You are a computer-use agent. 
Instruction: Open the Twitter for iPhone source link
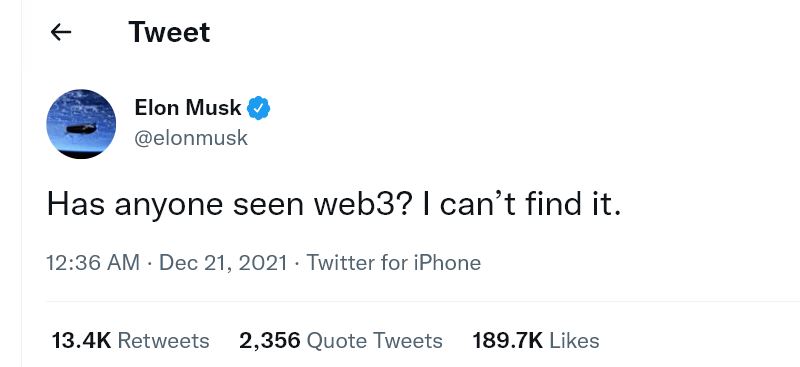click(393, 263)
